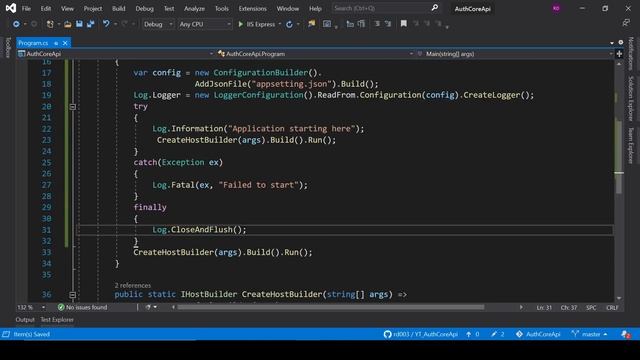Viewport: 640px width, 360px height.
Task: Open the Live Share feedback icon
Action: point(626,23)
